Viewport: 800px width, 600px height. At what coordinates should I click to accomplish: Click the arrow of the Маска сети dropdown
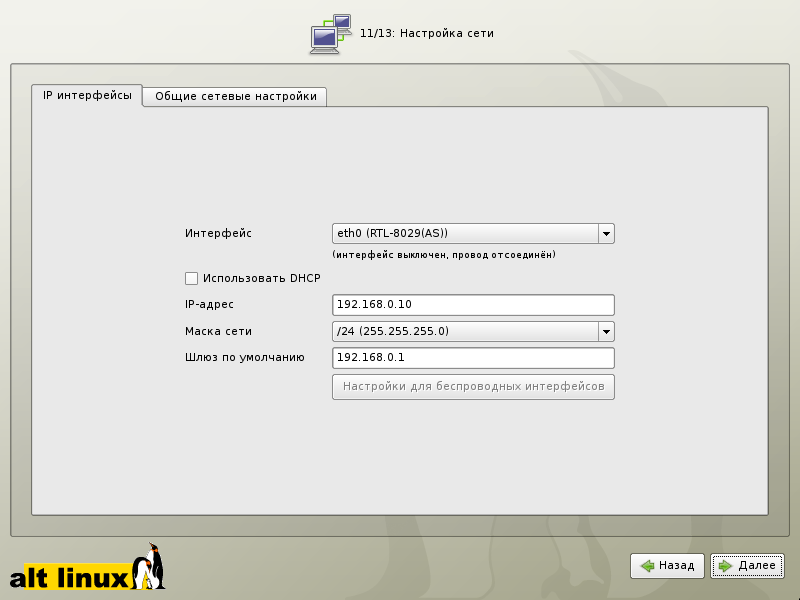(605, 331)
